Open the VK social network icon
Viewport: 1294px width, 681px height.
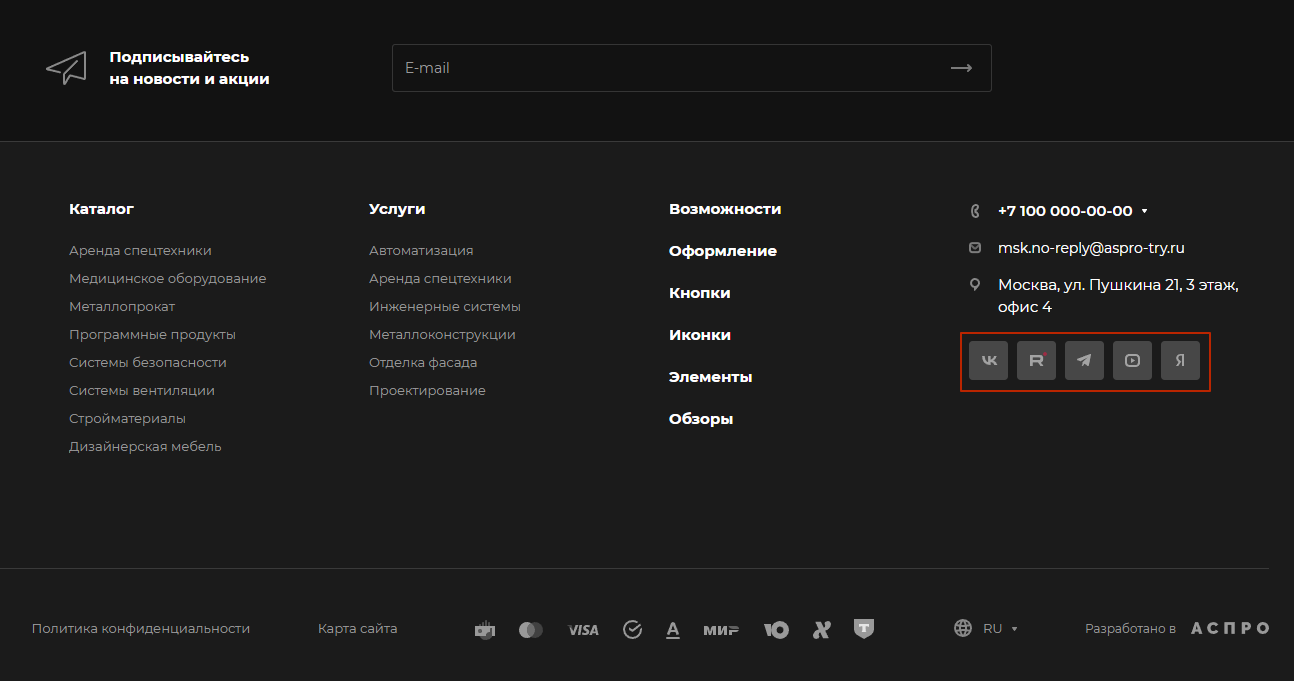pyautogui.click(x=988, y=361)
